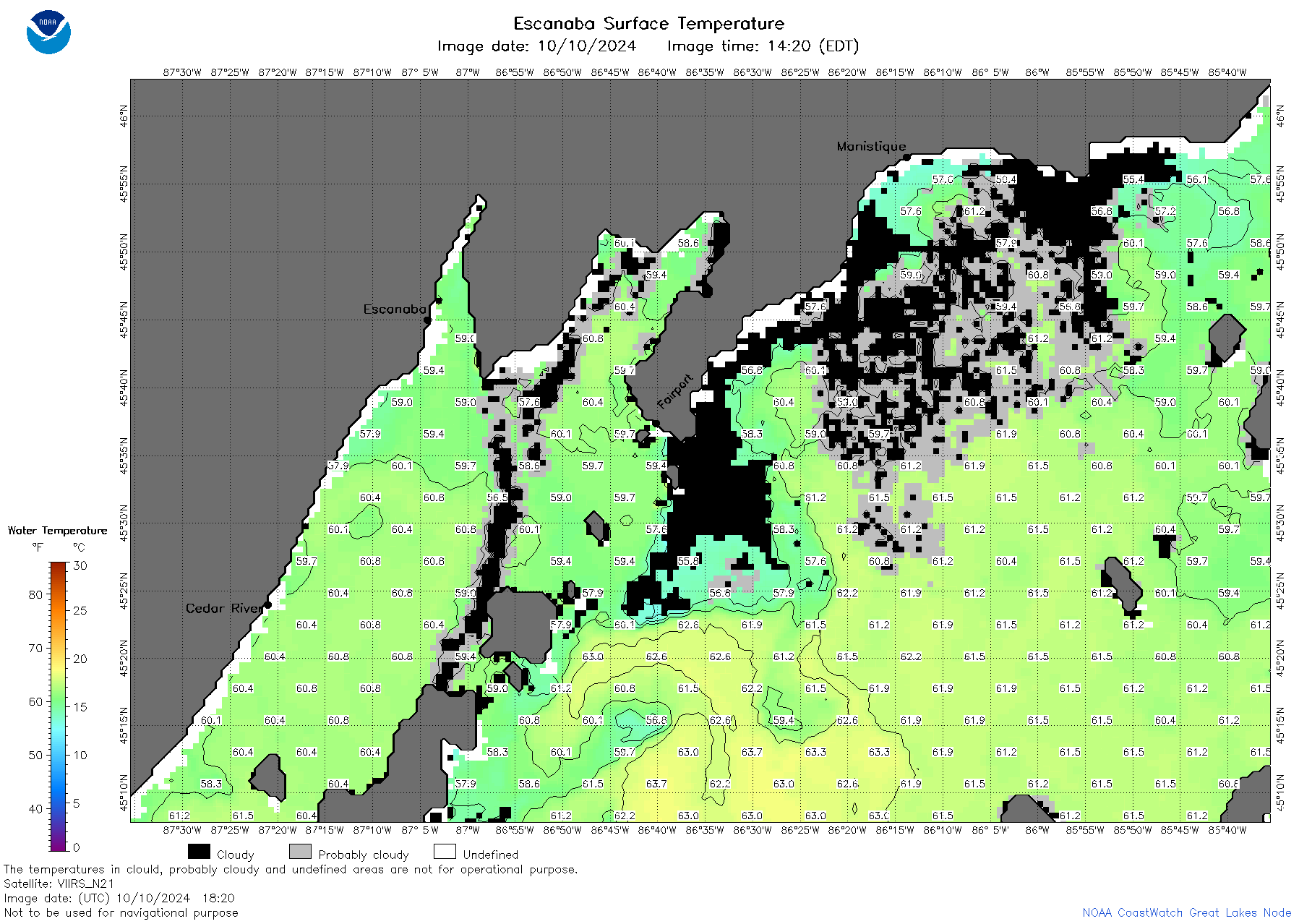This screenshot has height=924, width=1299.
Task: Click the Manistique place label
Action: (871, 146)
